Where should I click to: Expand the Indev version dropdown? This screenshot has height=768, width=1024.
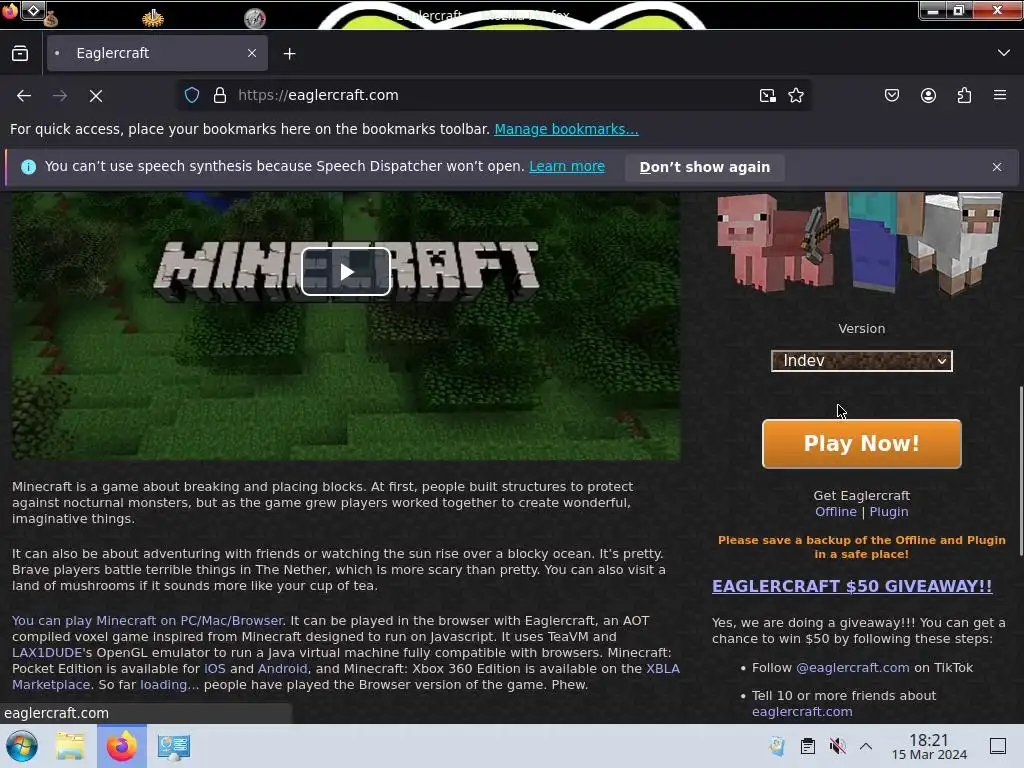(x=861, y=360)
